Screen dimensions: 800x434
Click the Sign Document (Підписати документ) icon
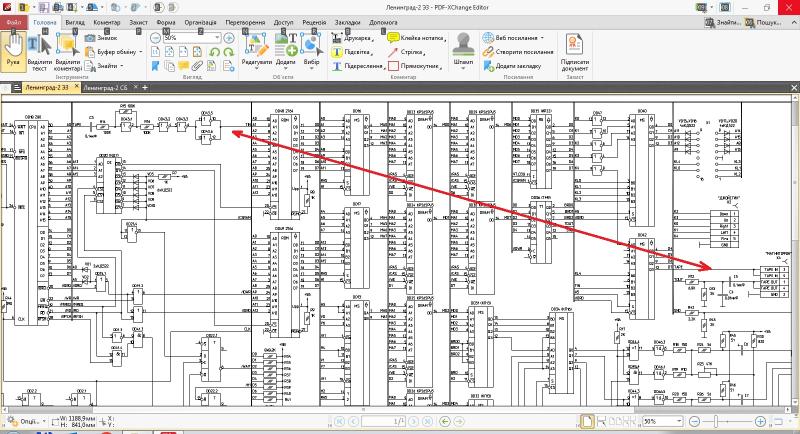pos(574,50)
